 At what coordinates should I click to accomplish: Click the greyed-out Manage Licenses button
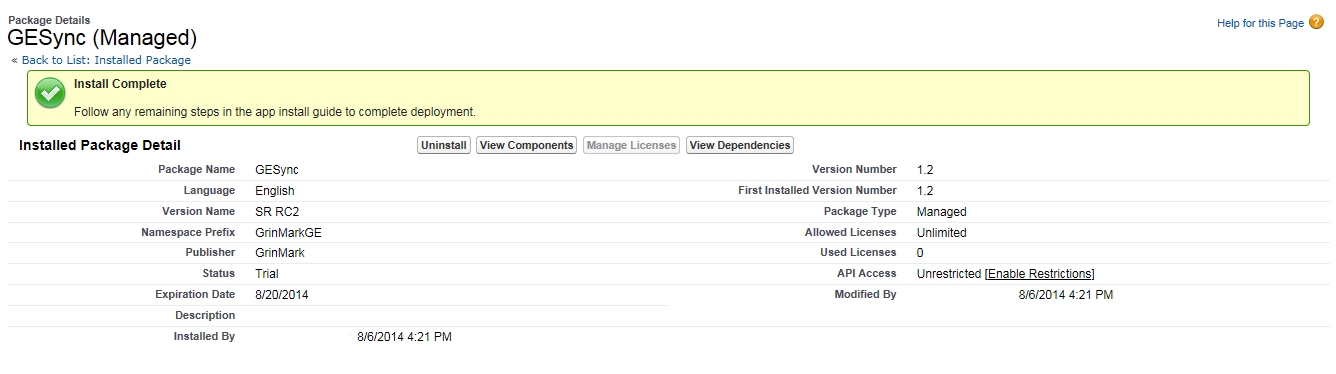click(631, 146)
